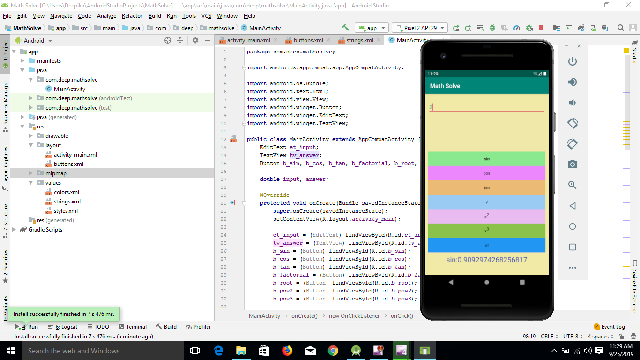The width and height of the screenshot is (640, 360).
Task: Open File Explorer from the taskbar
Action: pos(241,351)
